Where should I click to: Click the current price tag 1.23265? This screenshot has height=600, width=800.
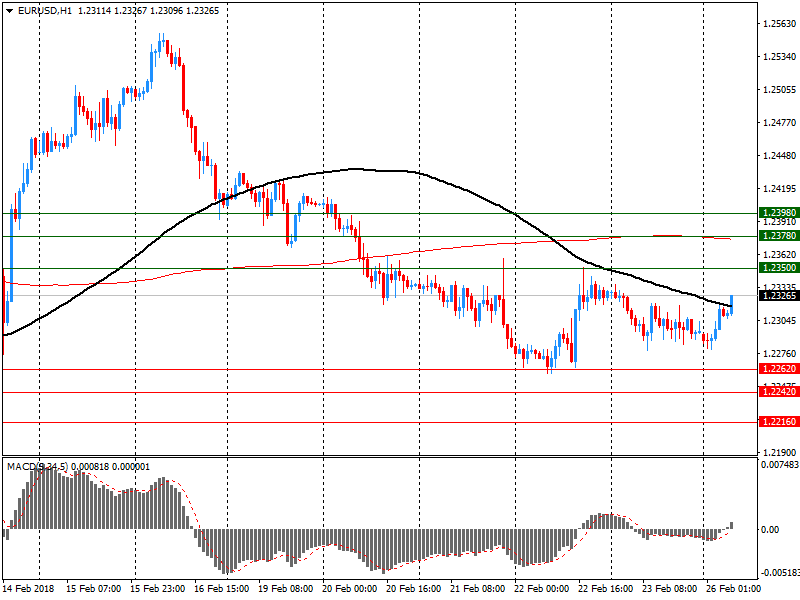[778, 296]
